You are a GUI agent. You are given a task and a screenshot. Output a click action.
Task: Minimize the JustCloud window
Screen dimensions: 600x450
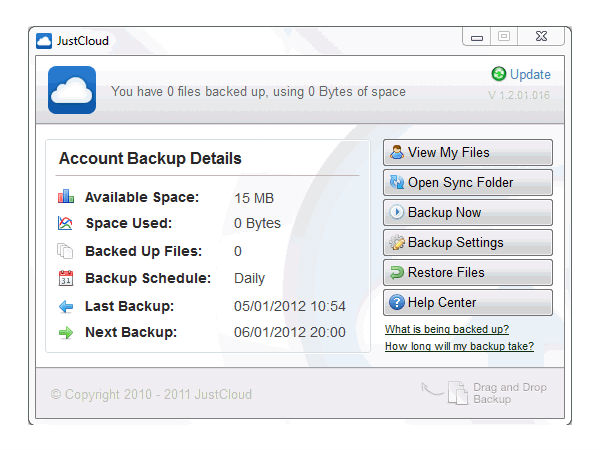[477, 37]
